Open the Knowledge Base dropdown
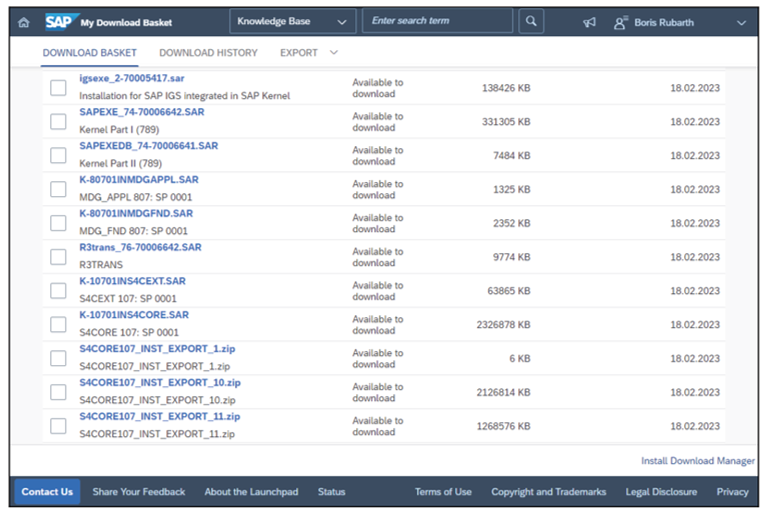This screenshot has width=766, height=514. (293, 21)
